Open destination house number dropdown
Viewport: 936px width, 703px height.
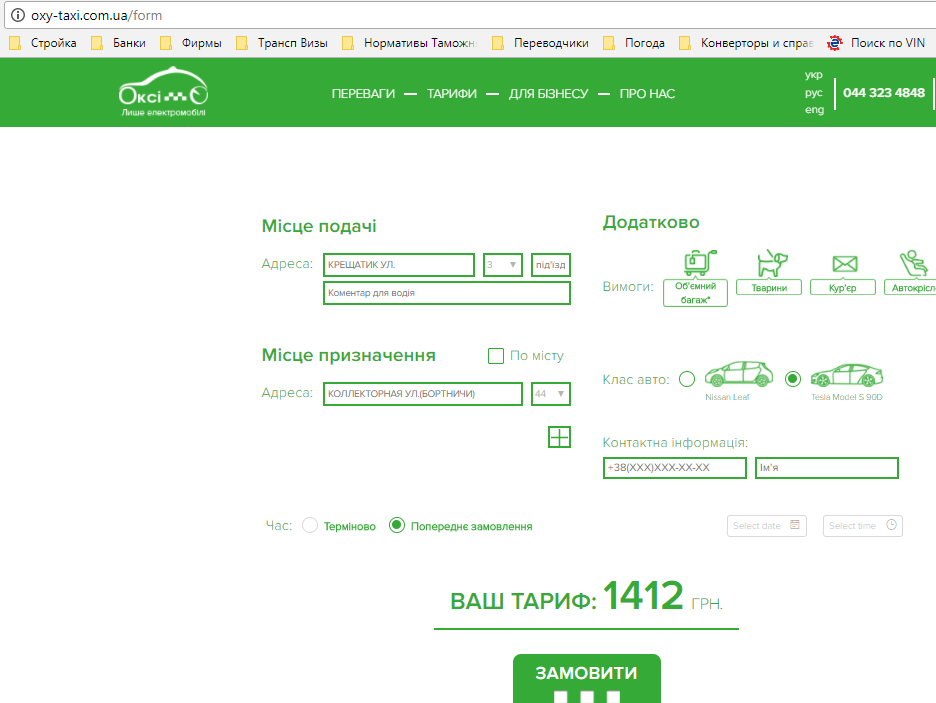pos(552,394)
